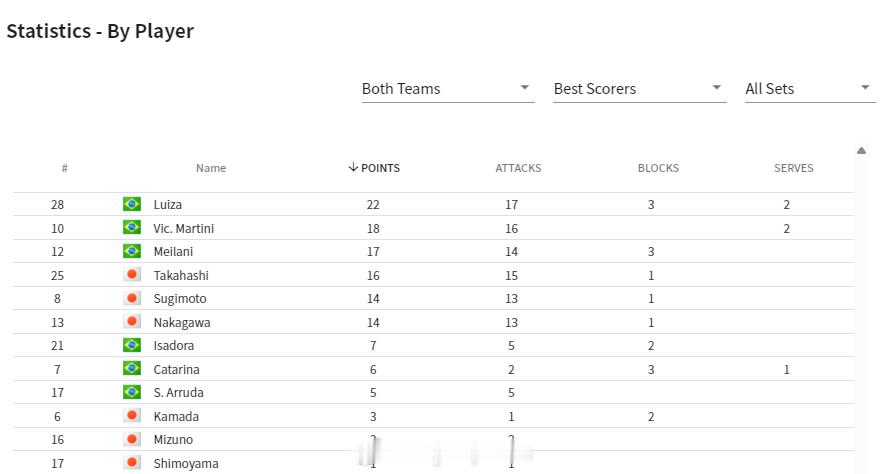Screen dimensions: 888x474
Task: Click Japan flag next to Sugimoto
Action: pyautogui.click(x=132, y=298)
